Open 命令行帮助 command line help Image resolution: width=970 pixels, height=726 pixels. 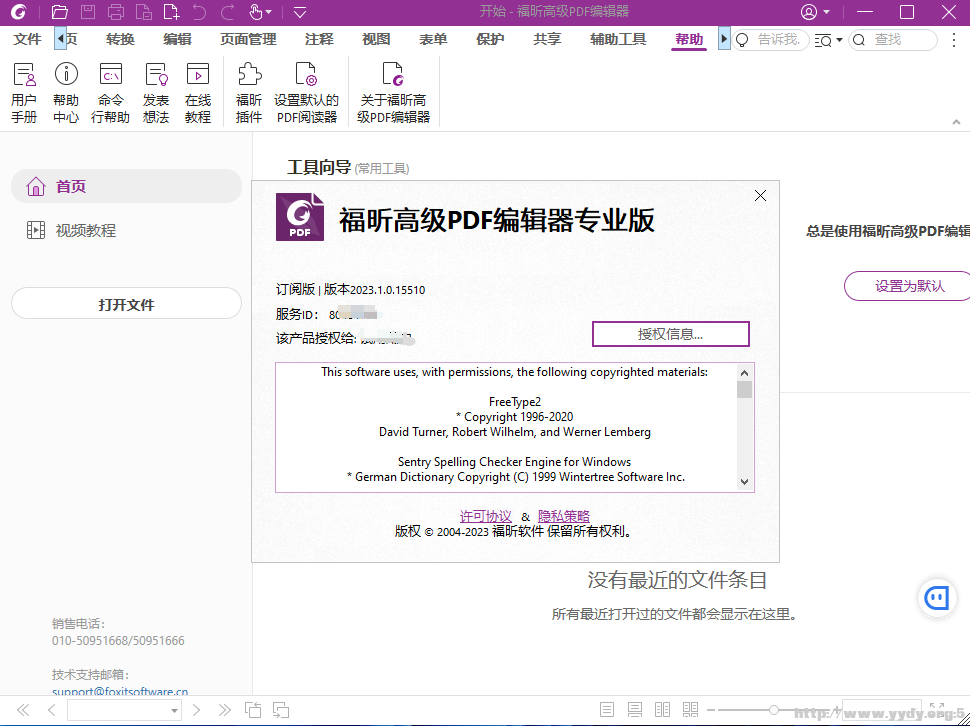pyautogui.click(x=111, y=93)
